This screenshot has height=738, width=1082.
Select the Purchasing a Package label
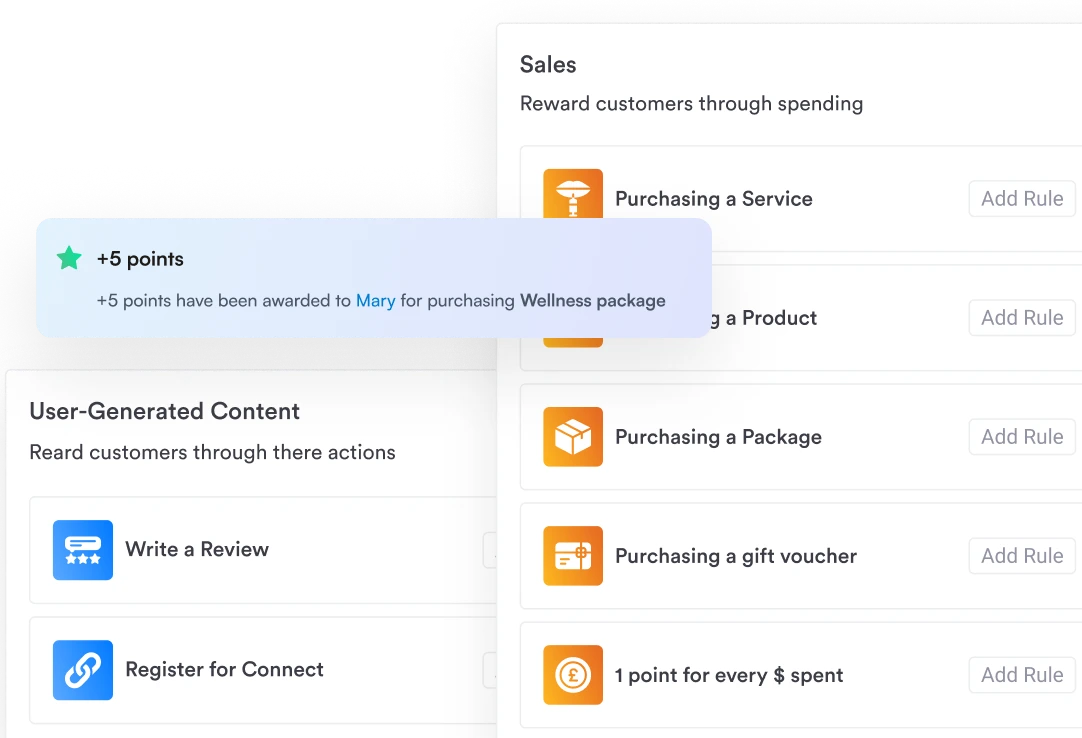tap(718, 437)
